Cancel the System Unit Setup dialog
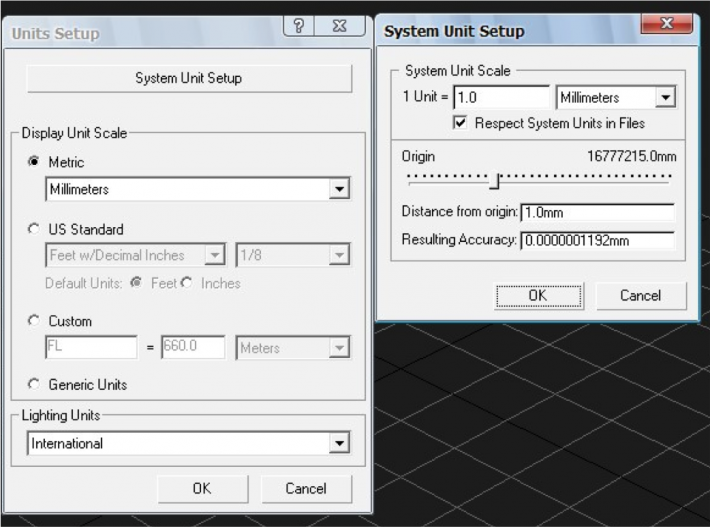Screen dimensions: 710x527 click(641, 296)
